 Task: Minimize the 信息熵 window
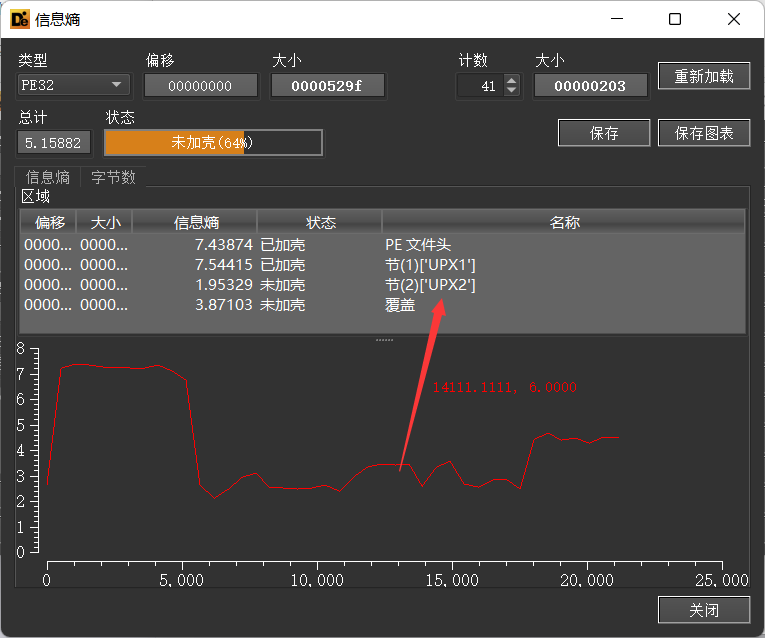tap(617, 19)
